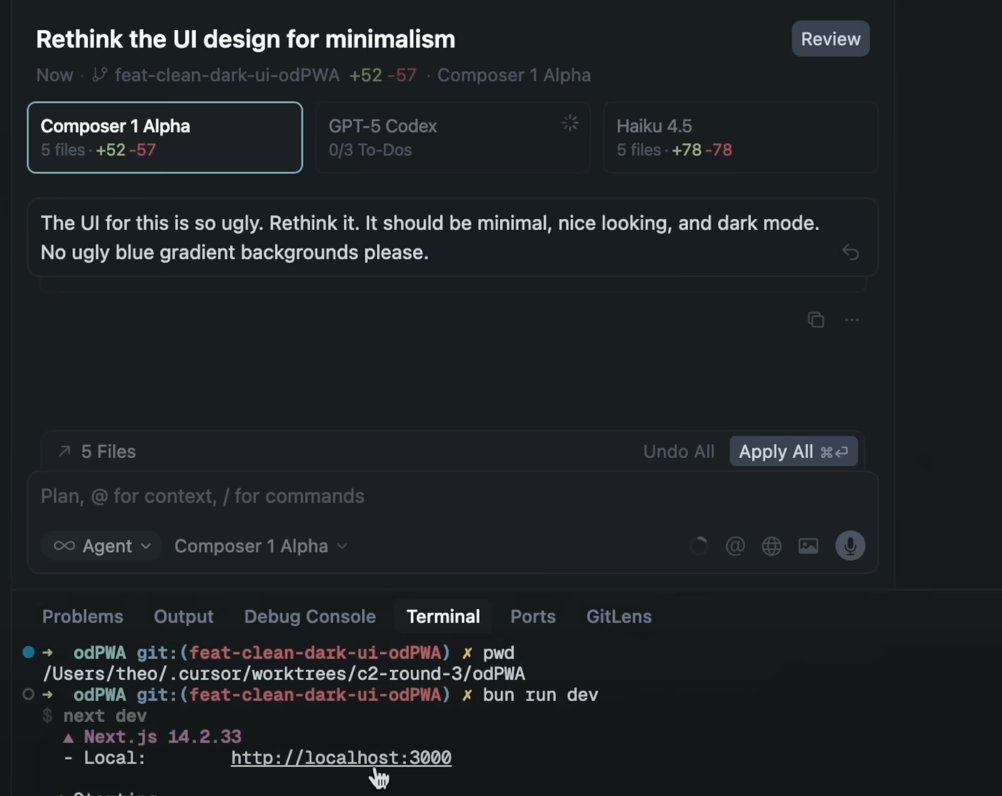The width and height of the screenshot is (1002, 796).
Task: Click the Review button
Action: (830, 39)
